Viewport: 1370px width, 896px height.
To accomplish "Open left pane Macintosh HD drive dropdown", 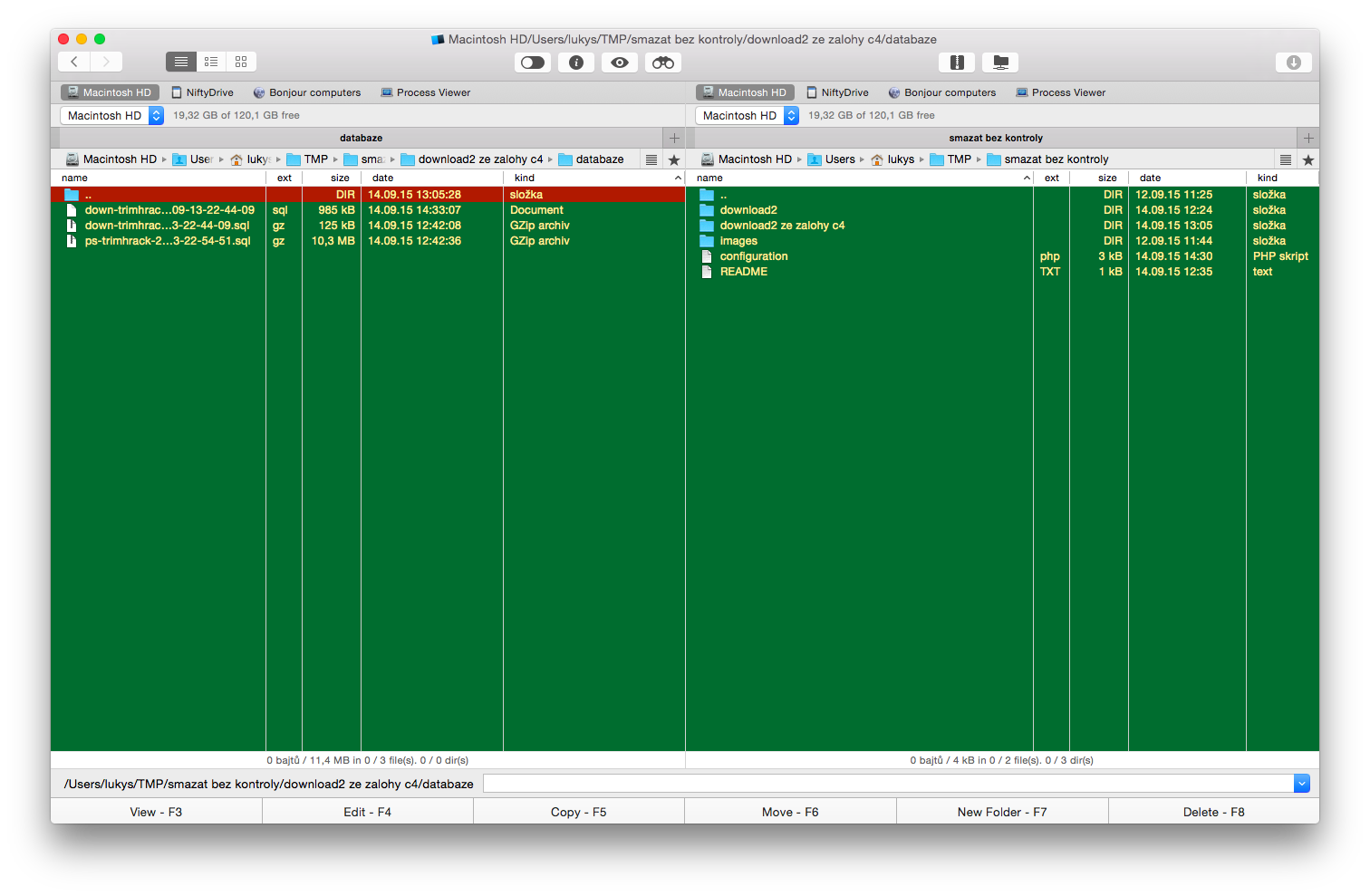I will pos(111,115).
